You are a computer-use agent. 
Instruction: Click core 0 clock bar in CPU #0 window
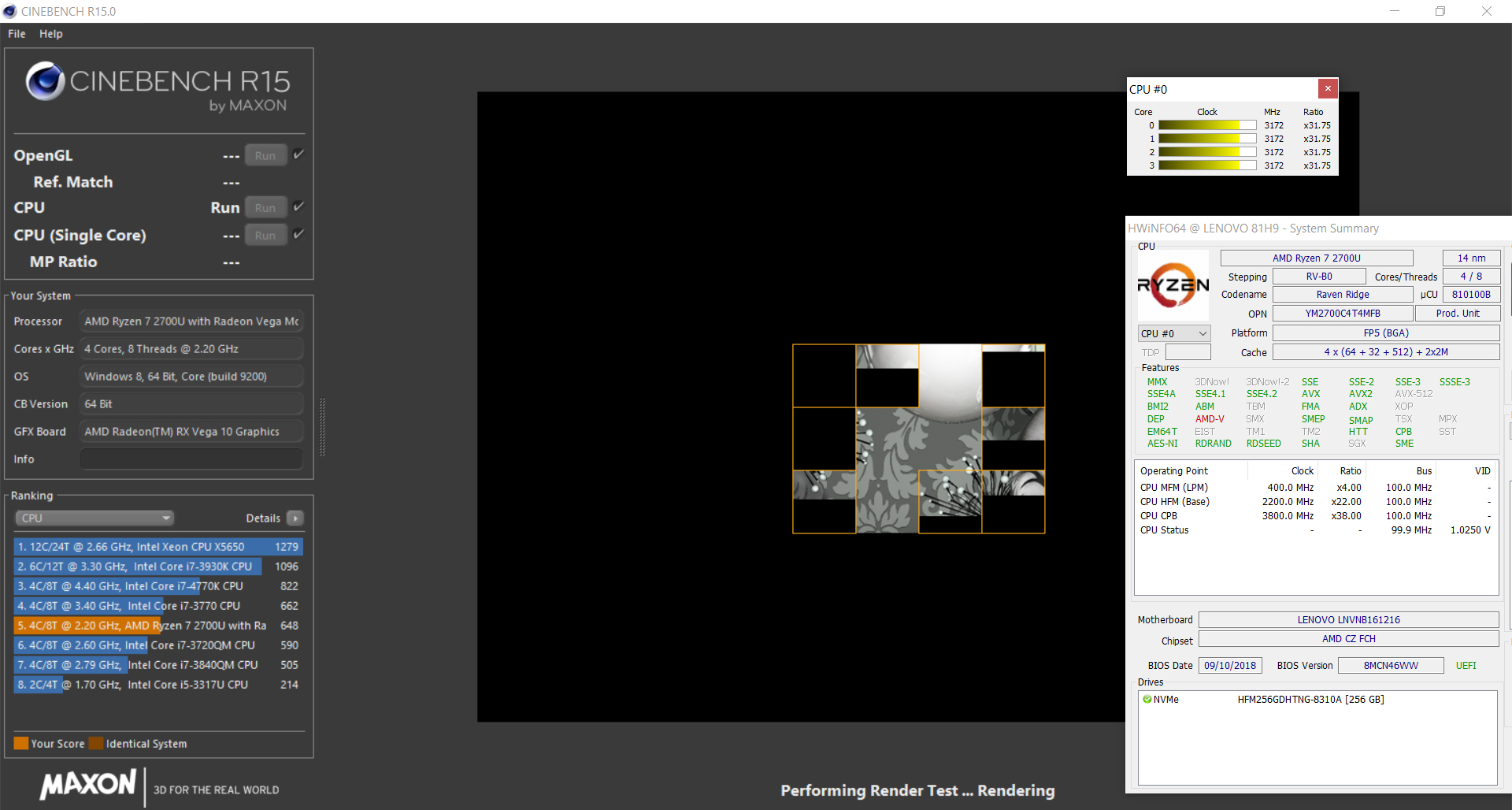point(1207,125)
